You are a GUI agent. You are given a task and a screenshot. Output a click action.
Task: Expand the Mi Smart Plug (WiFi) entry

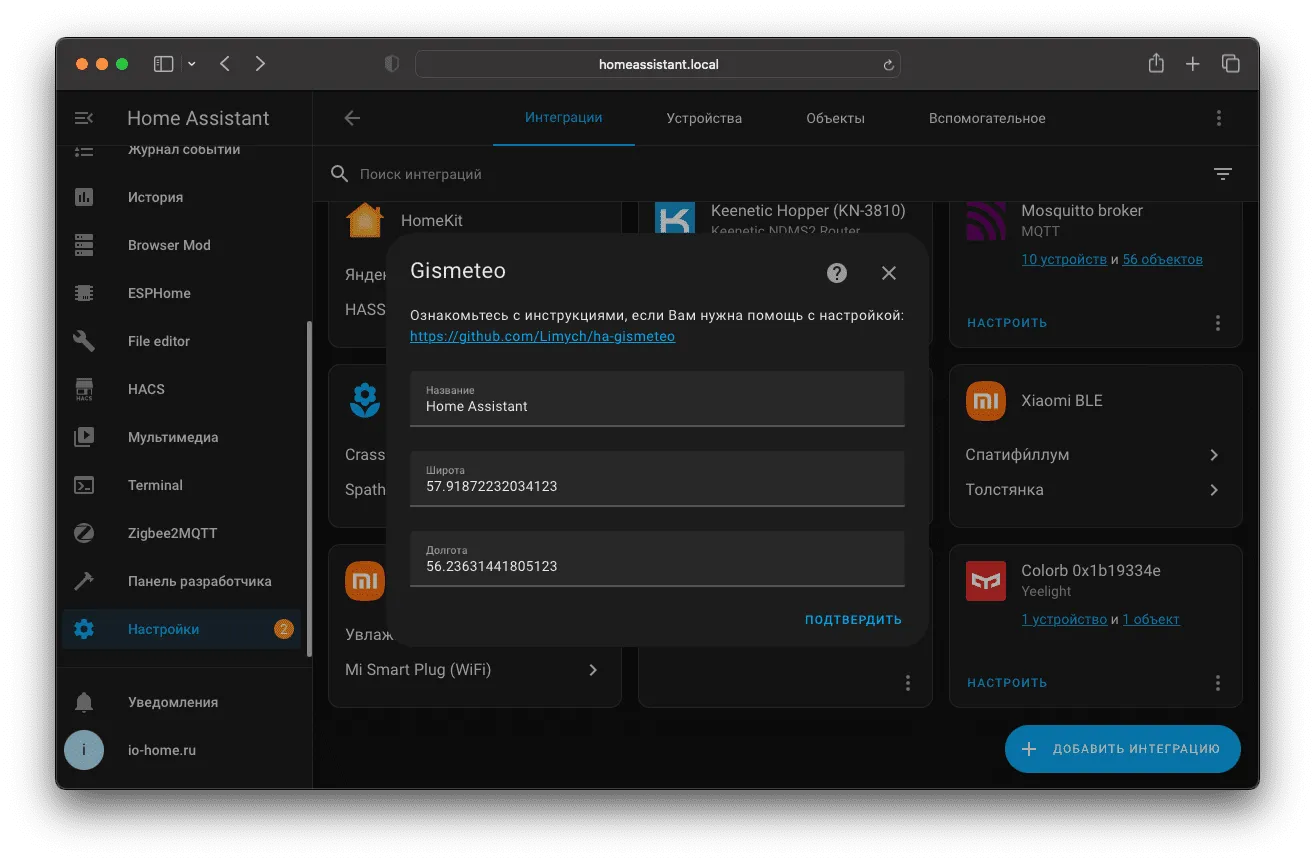[474, 670]
